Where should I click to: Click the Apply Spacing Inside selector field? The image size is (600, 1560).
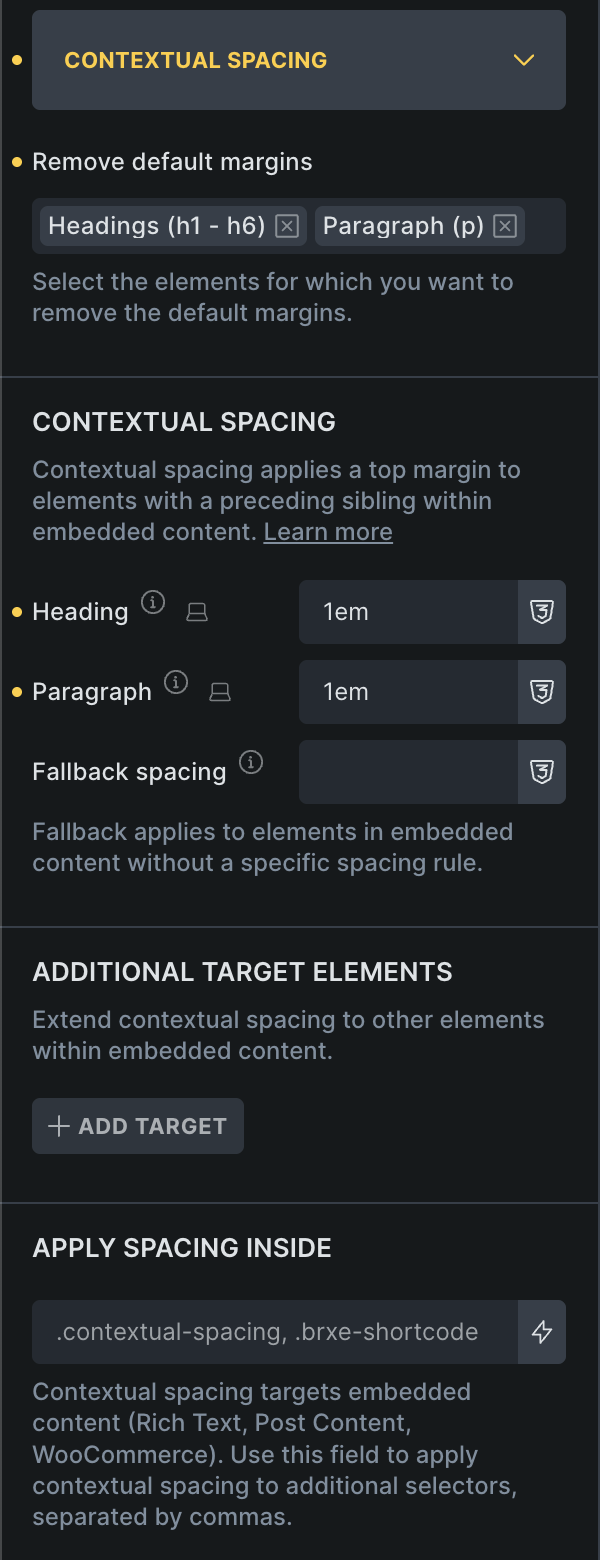275,1332
